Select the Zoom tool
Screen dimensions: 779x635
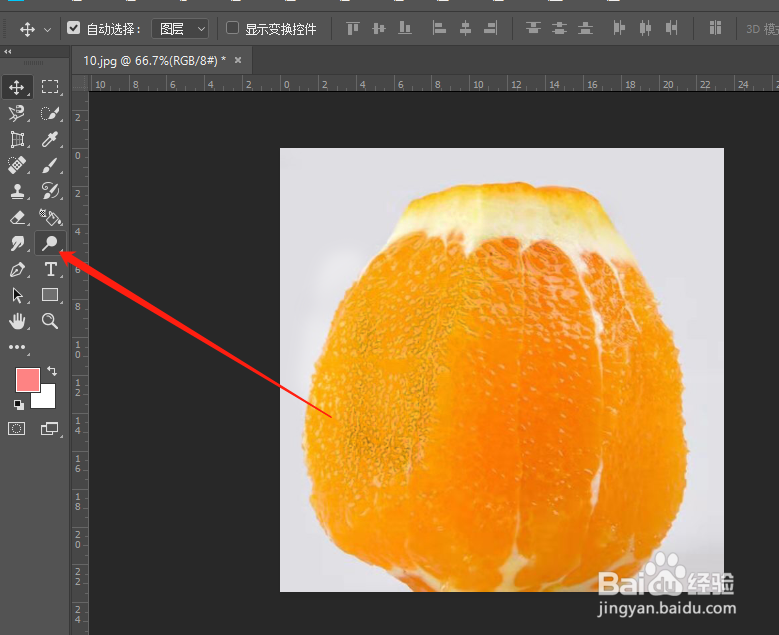tap(50, 321)
